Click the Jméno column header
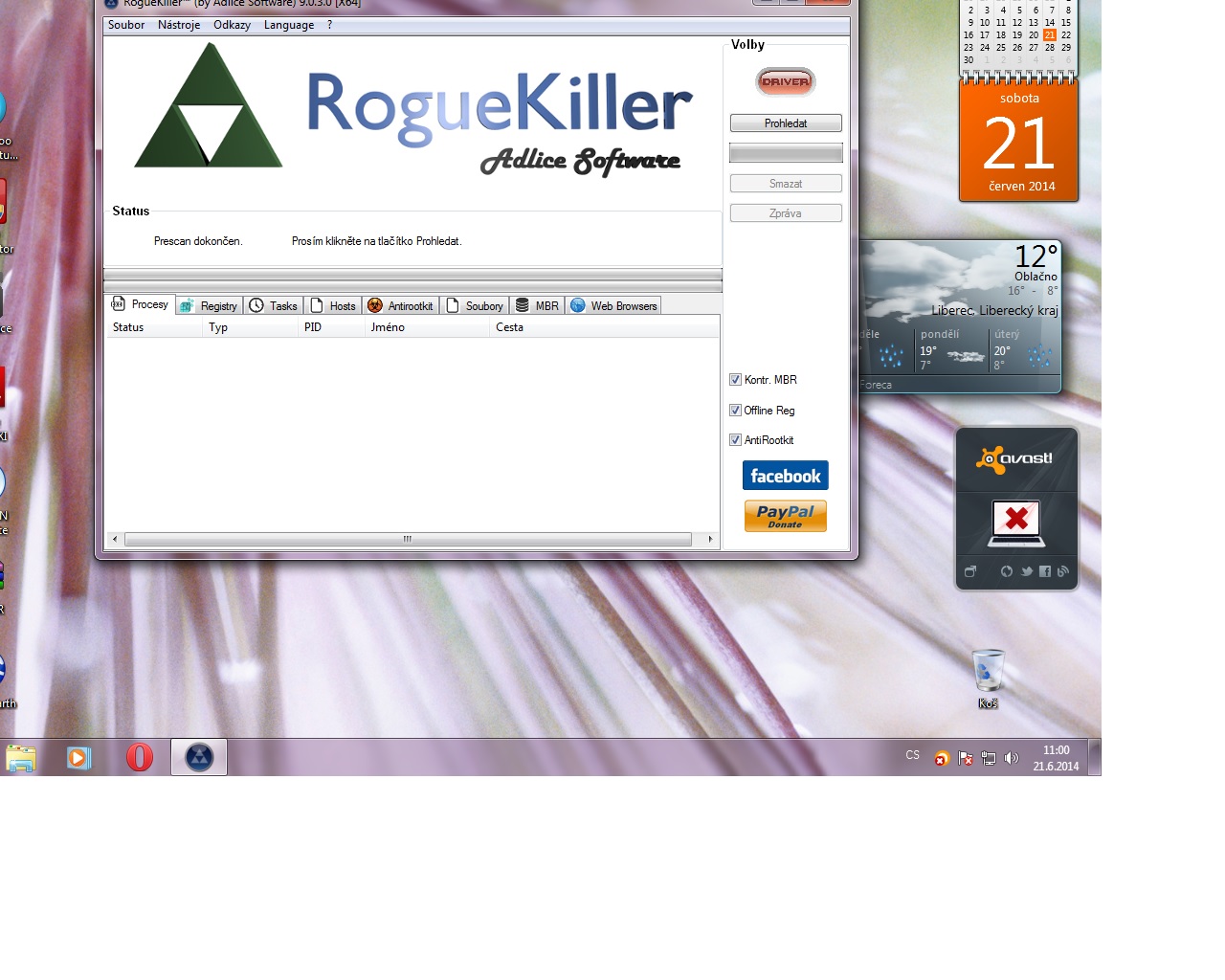Image resolution: width=1225 pixels, height=980 pixels. tap(428, 327)
